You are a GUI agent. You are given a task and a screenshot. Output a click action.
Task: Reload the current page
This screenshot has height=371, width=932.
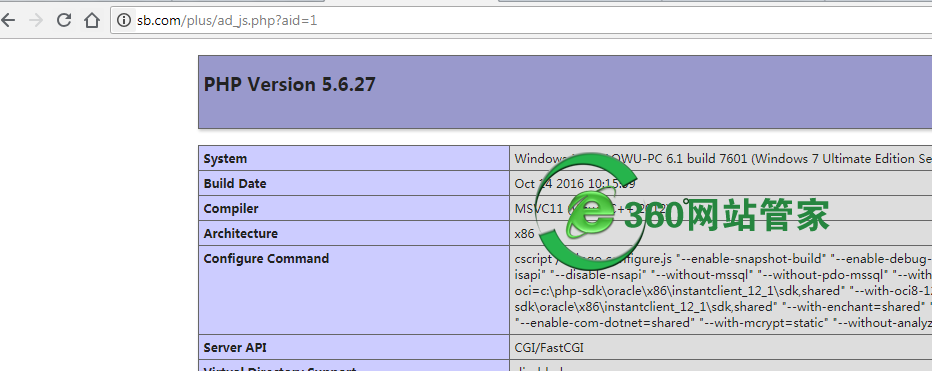64,20
